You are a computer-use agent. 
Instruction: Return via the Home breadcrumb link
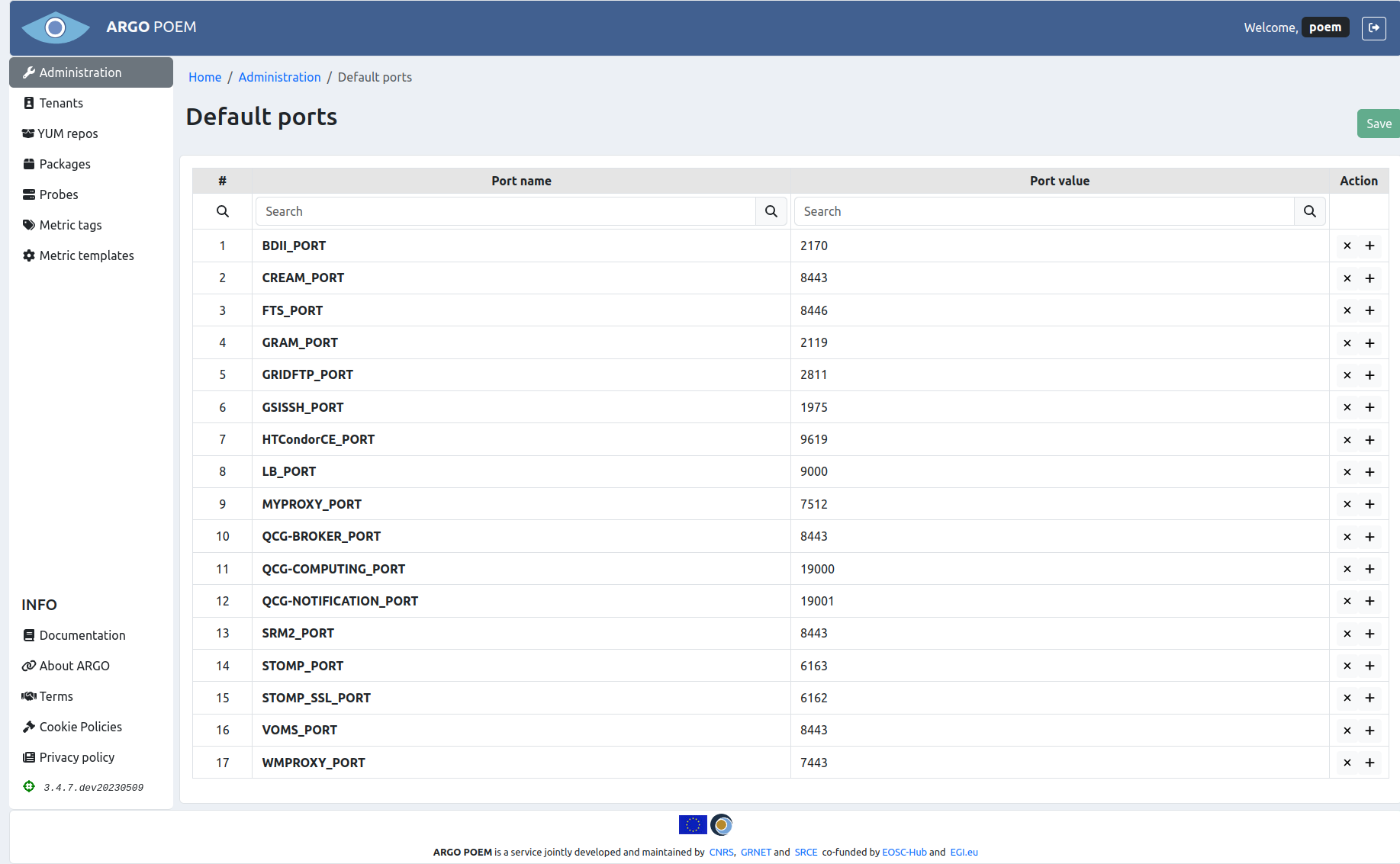pos(204,77)
